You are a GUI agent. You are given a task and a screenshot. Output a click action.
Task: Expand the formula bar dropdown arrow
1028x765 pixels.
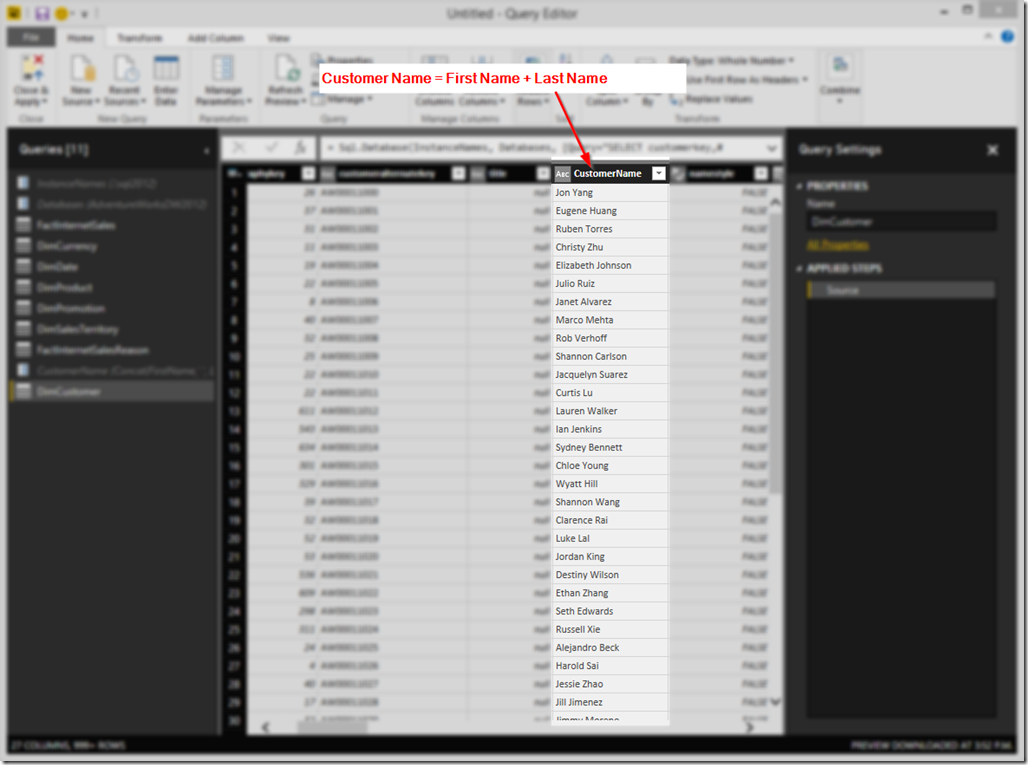(x=772, y=149)
